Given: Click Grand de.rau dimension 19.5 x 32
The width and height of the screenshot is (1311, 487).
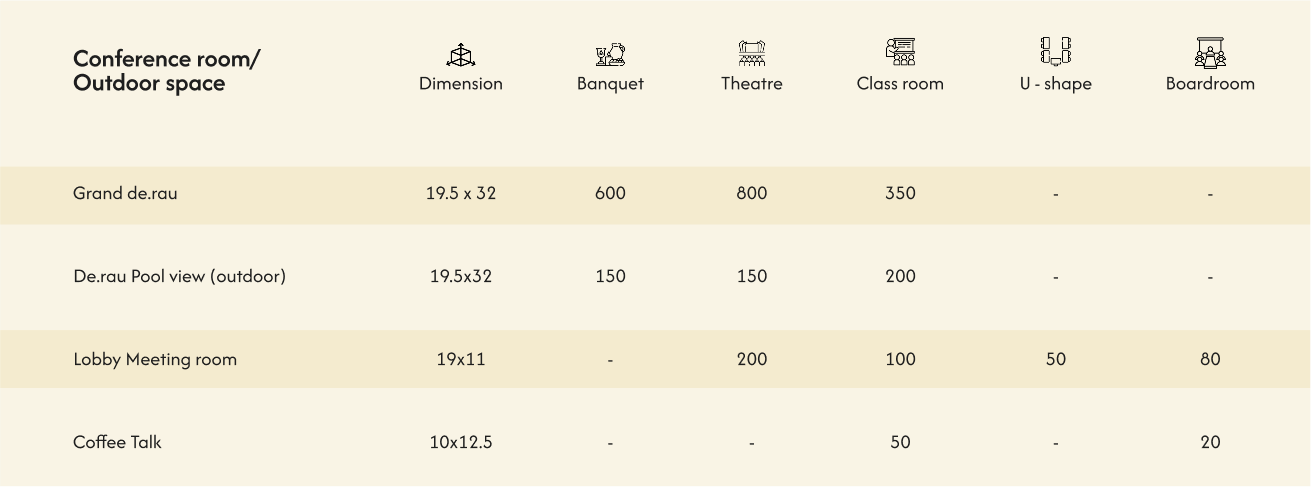Looking at the screenshot, I should click(x=461, y=194).
